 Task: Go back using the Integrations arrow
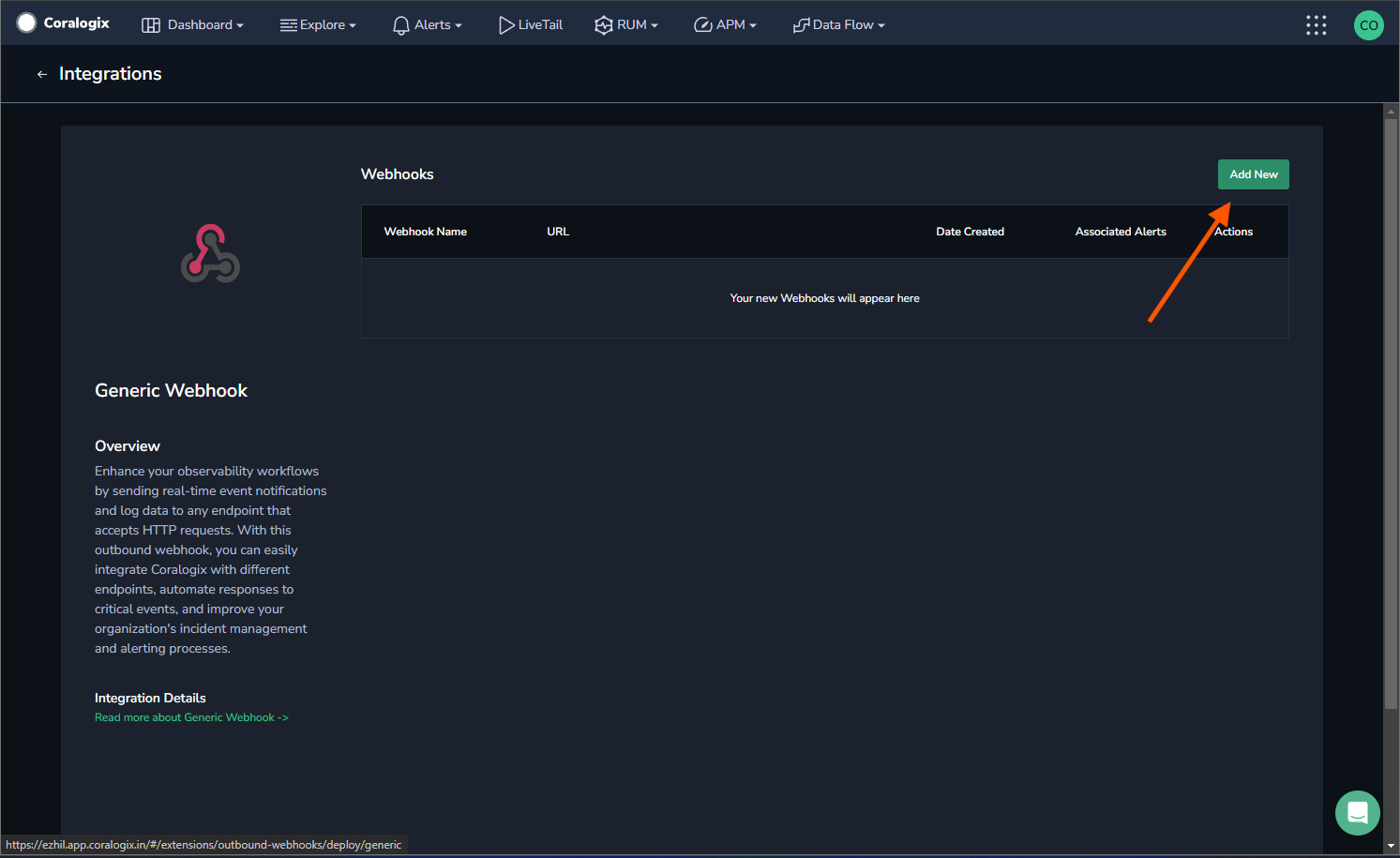41,74
